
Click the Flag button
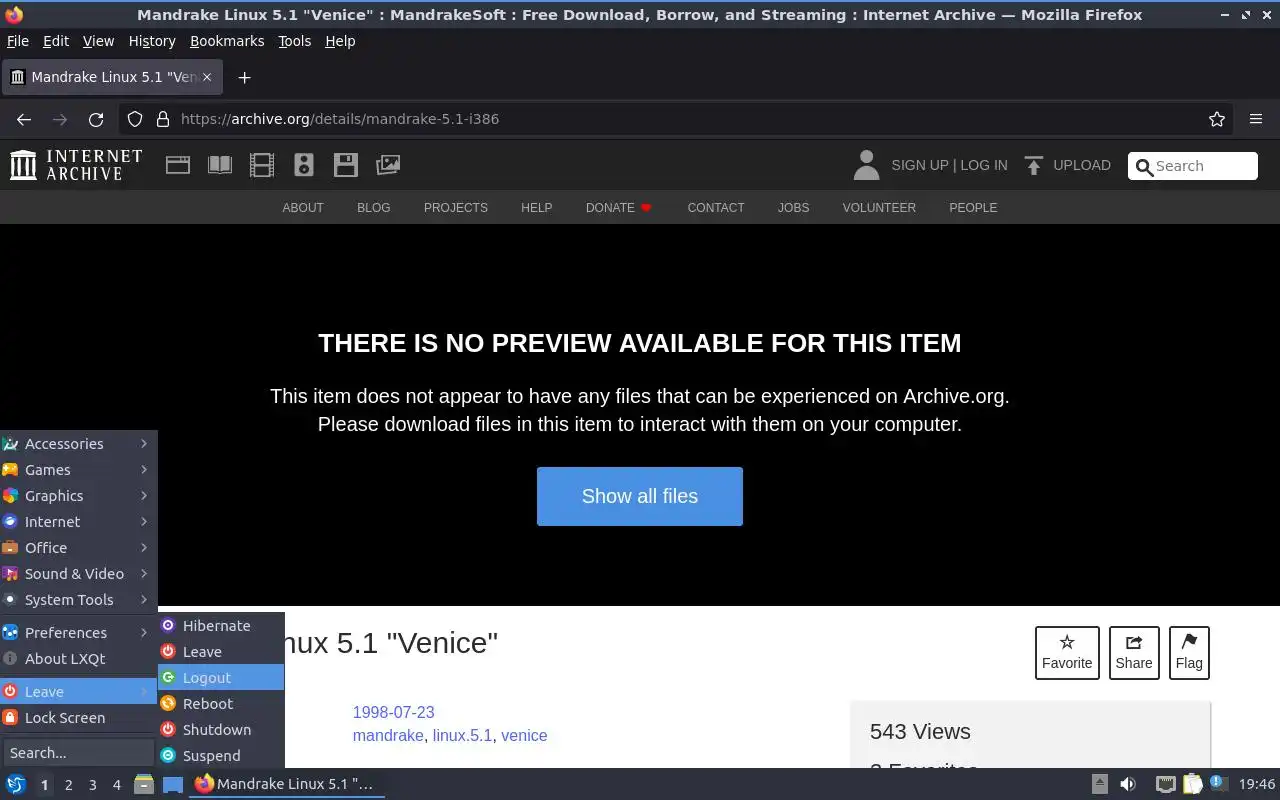coord(1189,653)
